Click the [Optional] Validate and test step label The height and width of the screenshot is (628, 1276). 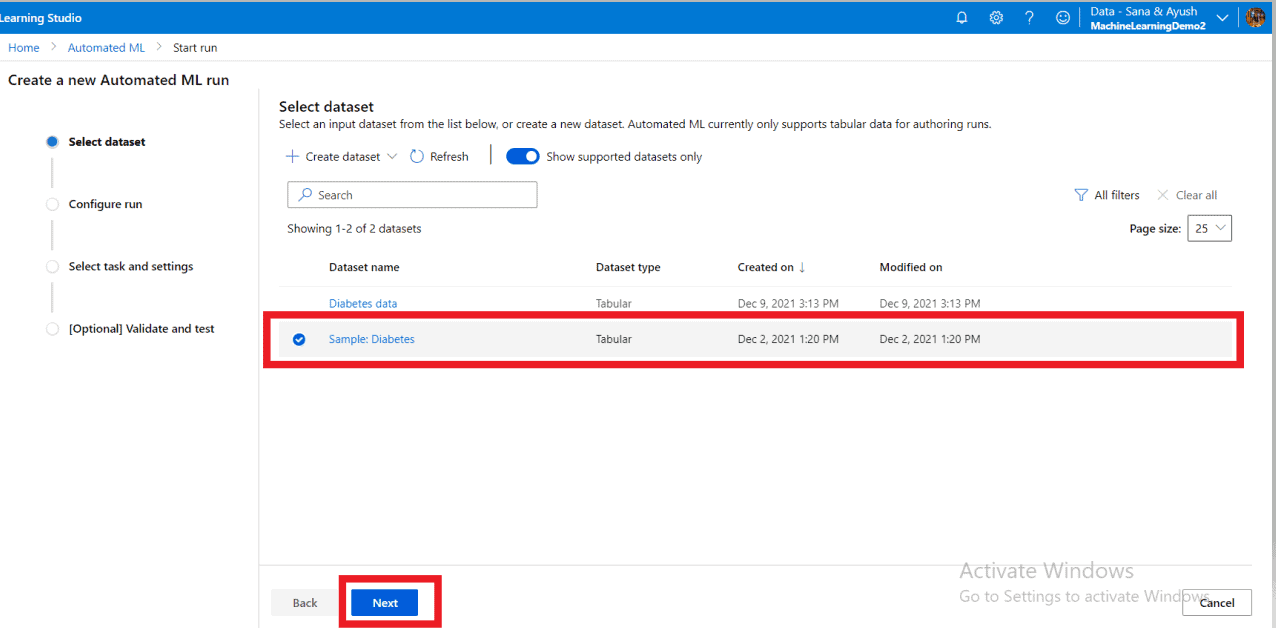pyautogui.click(x=142, y=329)
